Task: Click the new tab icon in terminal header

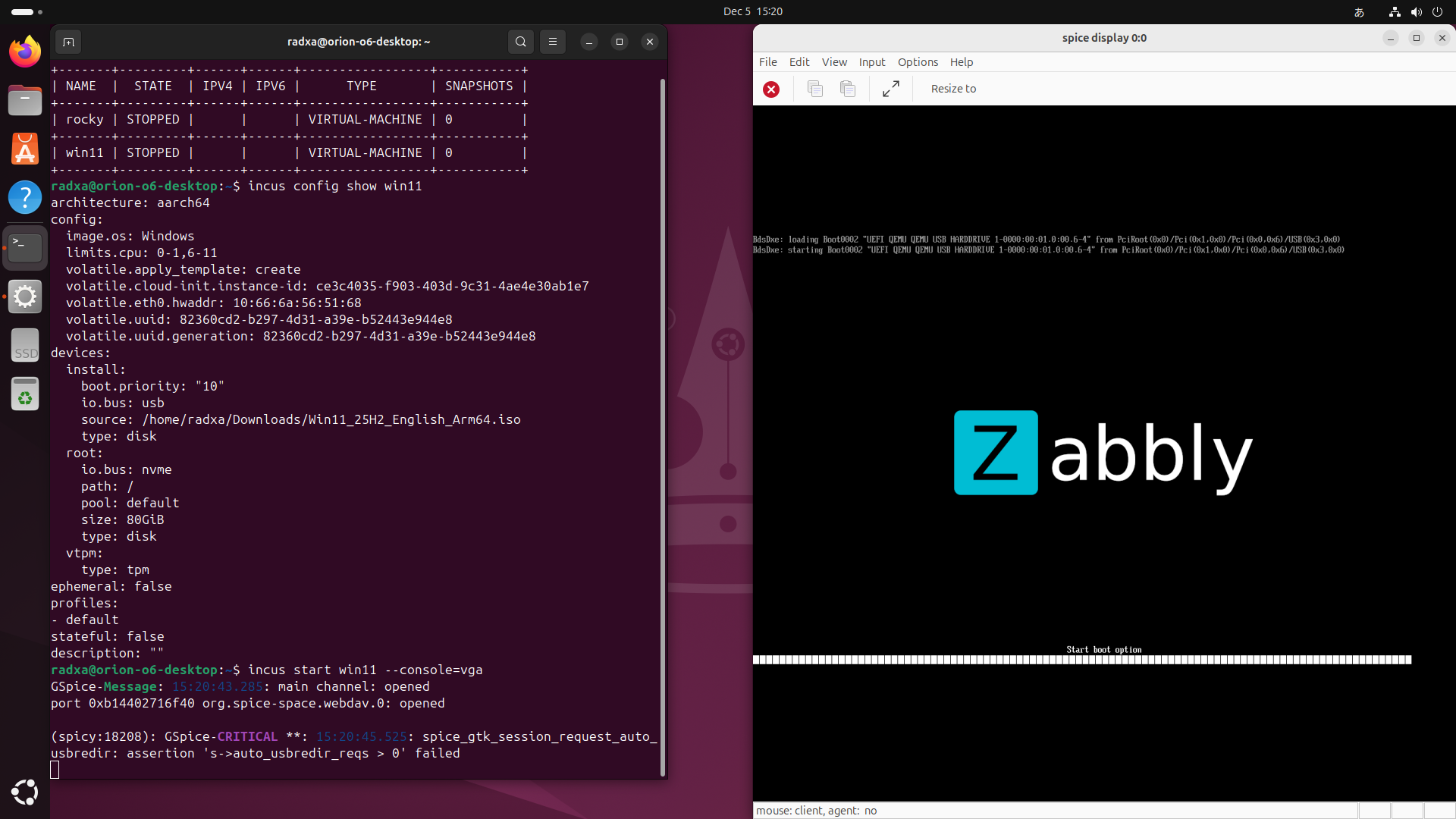Action: click(x=68, y=42)
